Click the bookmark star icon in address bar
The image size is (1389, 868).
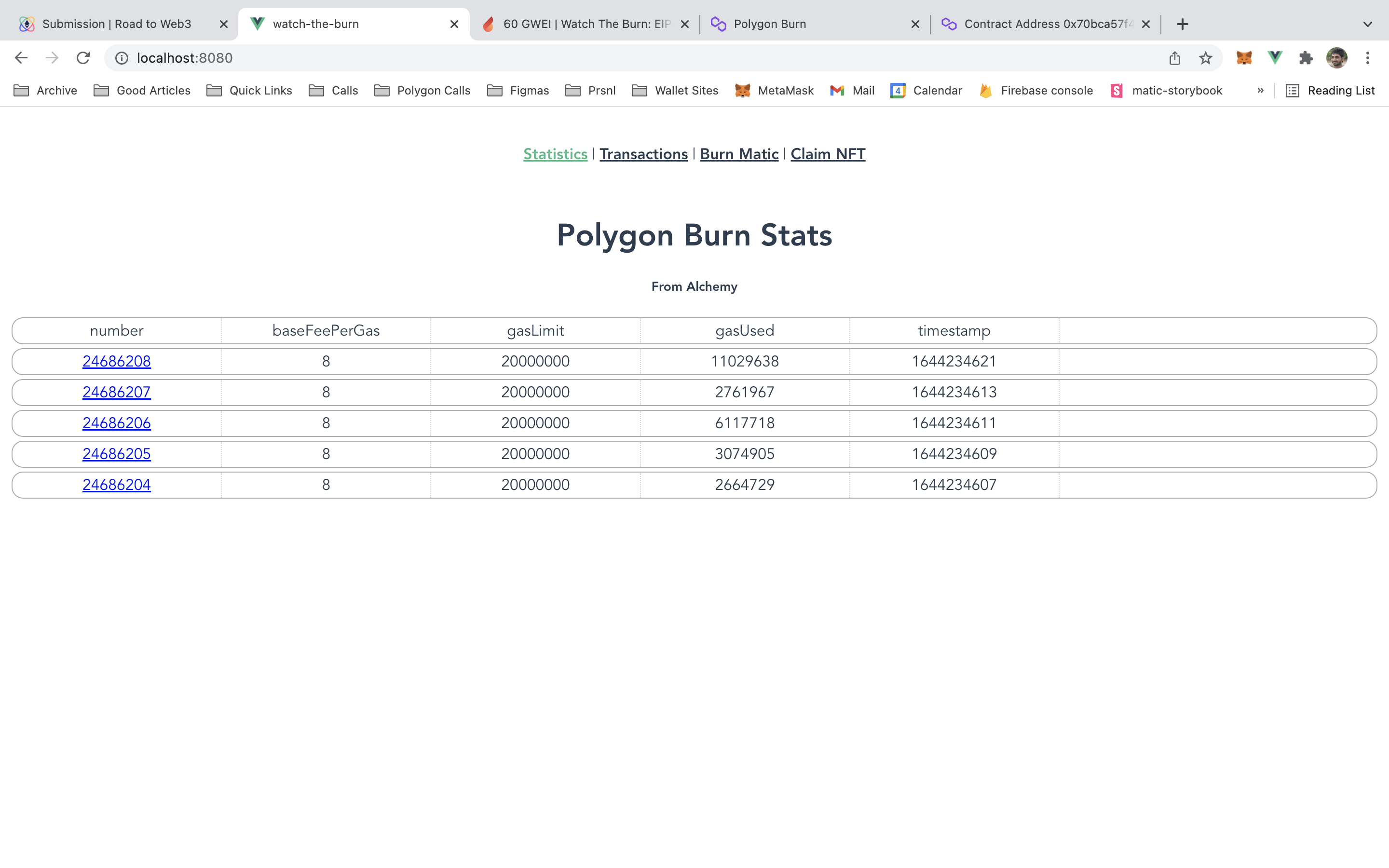[x=1206, y=58]
